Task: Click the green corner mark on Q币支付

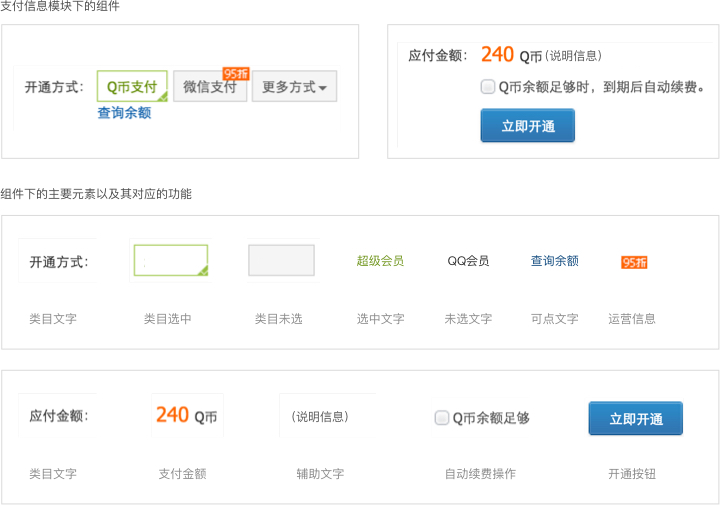Action: coord(162,96)
